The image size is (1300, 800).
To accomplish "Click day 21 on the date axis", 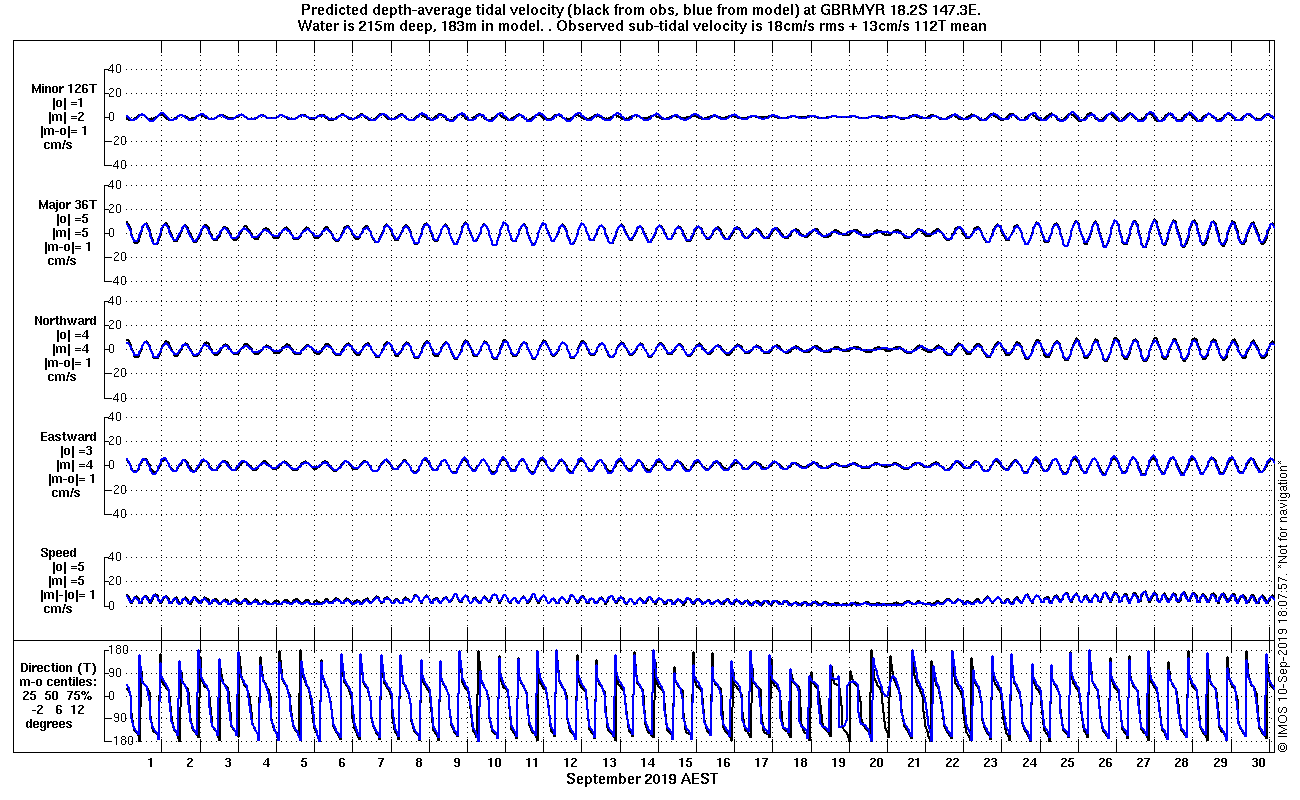I will coord(914,762).
